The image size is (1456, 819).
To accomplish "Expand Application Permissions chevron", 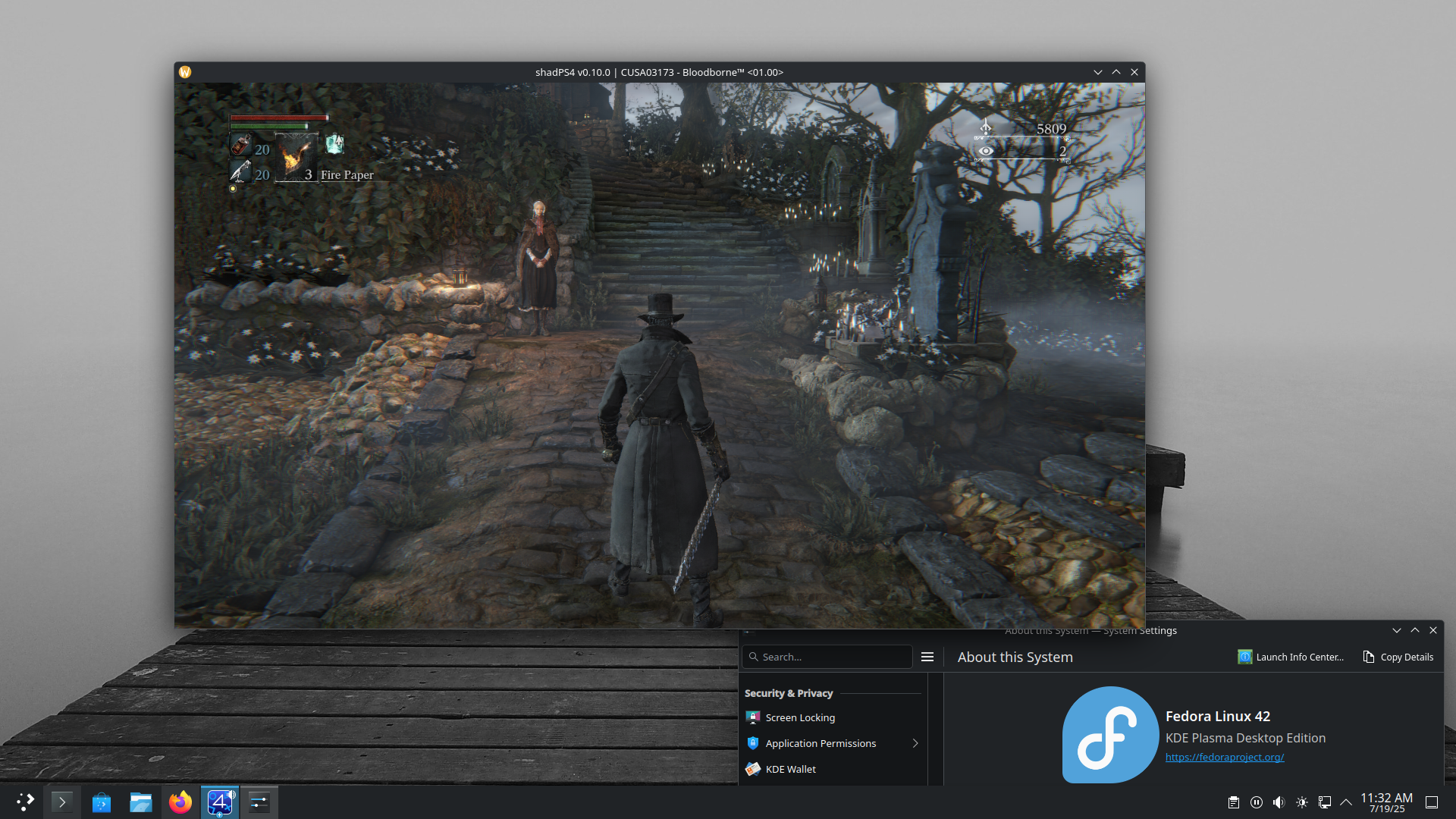I will [915, 743].
